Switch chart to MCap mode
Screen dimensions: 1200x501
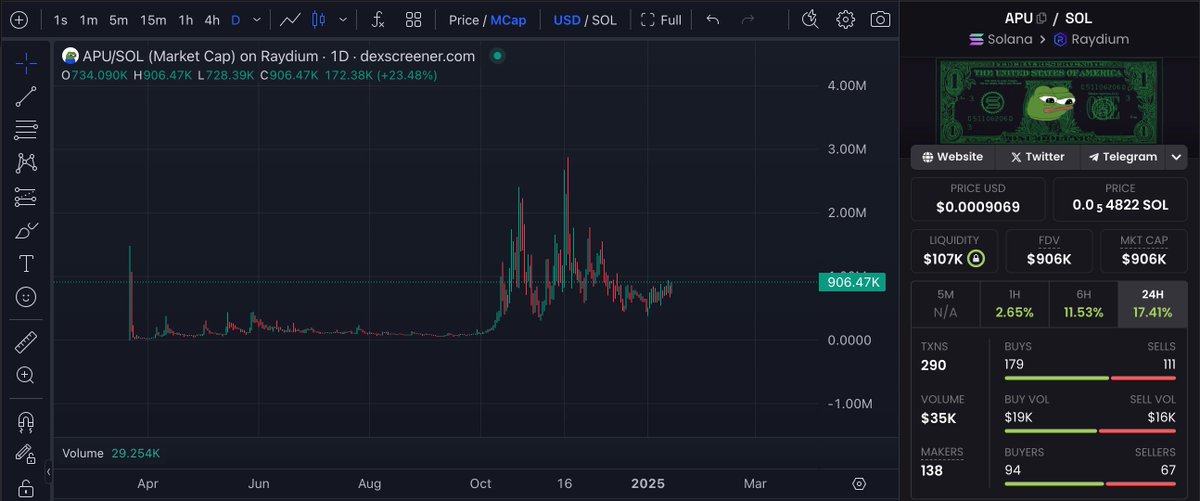click(x=509, y=20)
